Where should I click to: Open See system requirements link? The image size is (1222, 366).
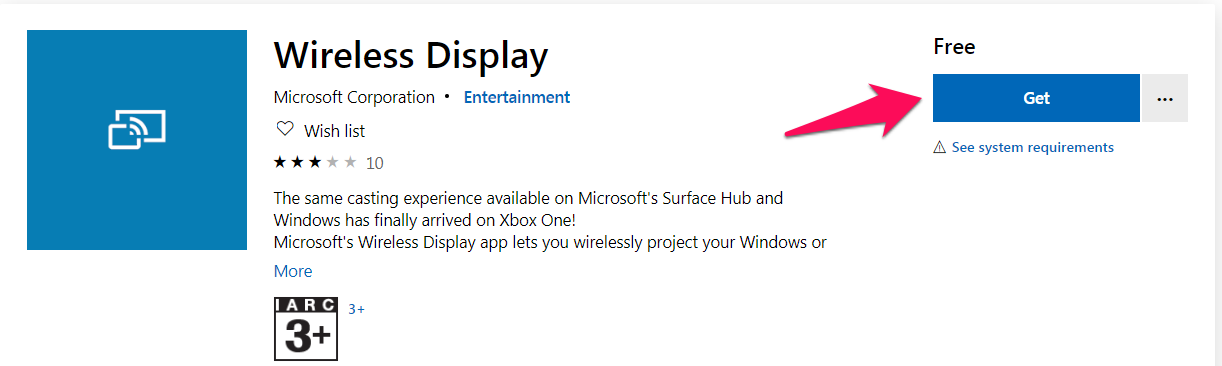coord(1032,147)
